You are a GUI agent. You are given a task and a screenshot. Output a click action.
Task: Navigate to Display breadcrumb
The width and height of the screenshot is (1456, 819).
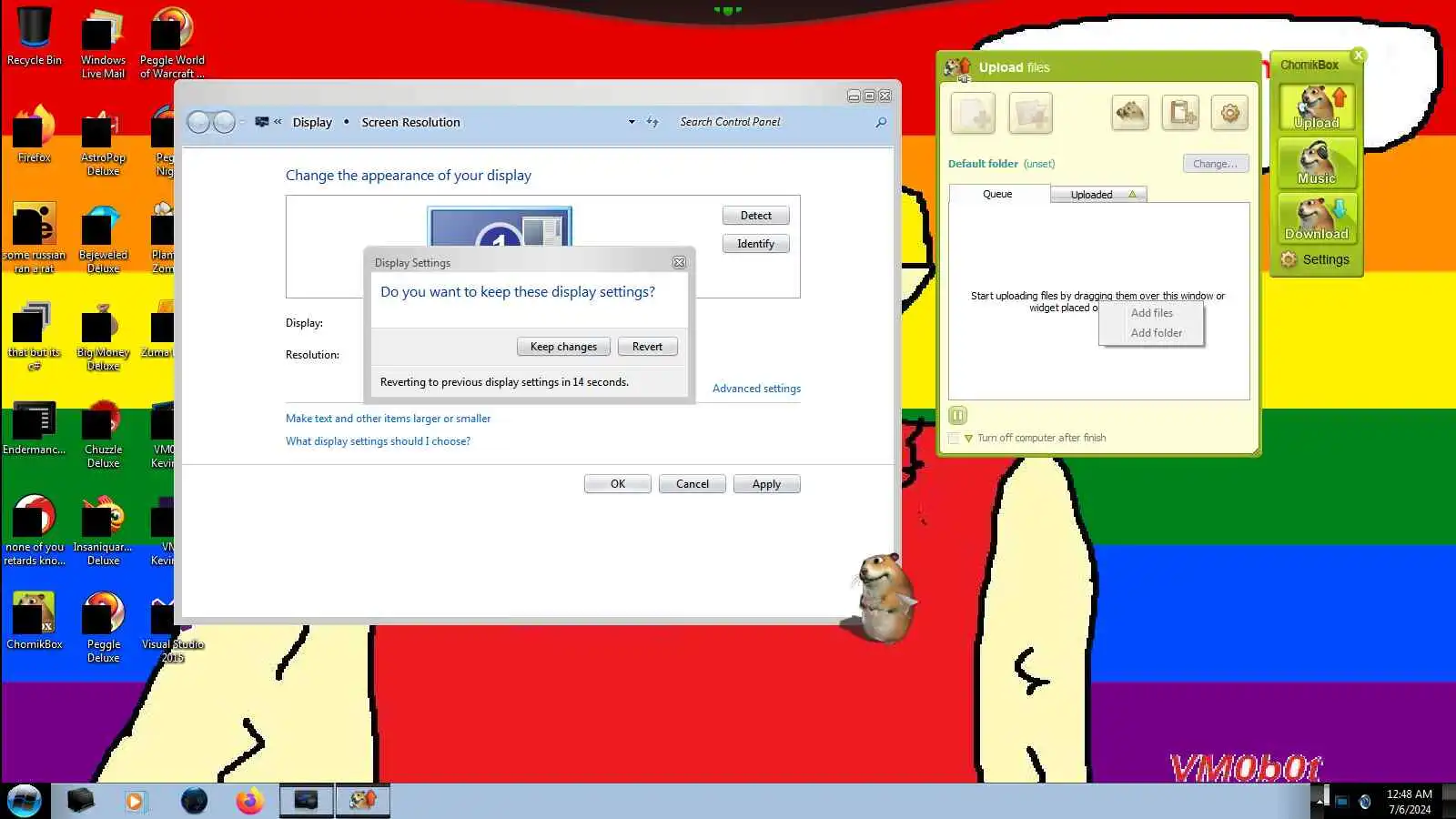[312, 123]
